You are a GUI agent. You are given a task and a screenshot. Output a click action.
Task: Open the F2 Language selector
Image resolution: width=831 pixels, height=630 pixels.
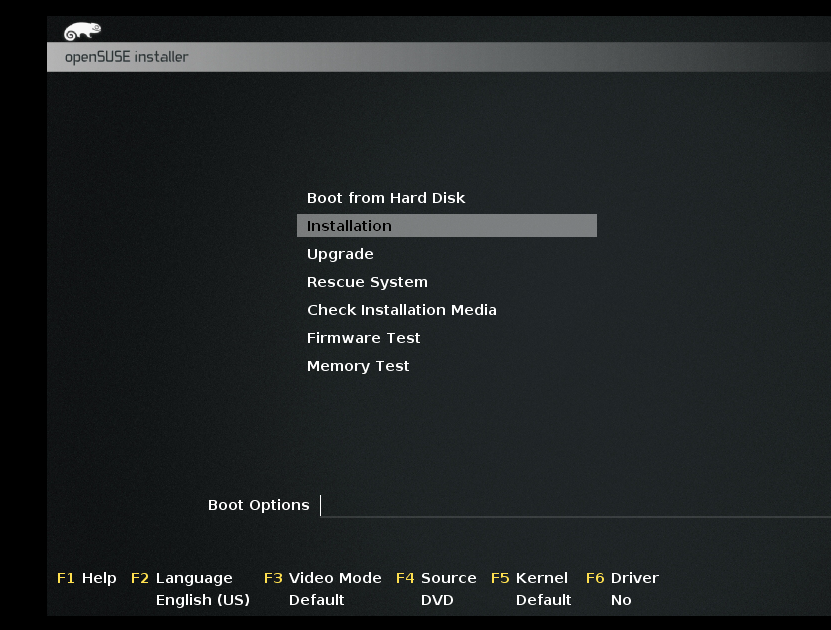pos(182,578)
